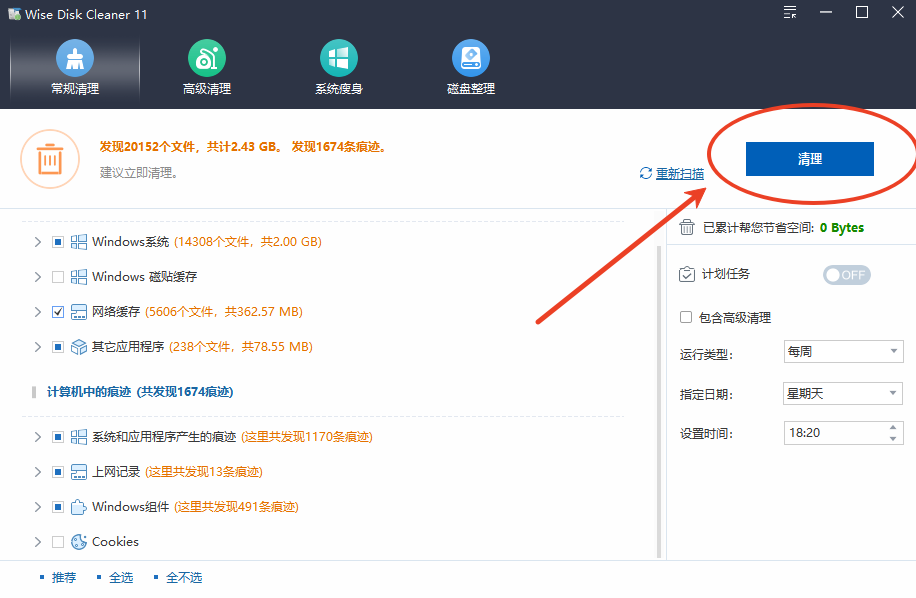Uncheck the 网络缓存 checkbox
Viewport: 916px width, 598px height.
(x=58, y=312)
